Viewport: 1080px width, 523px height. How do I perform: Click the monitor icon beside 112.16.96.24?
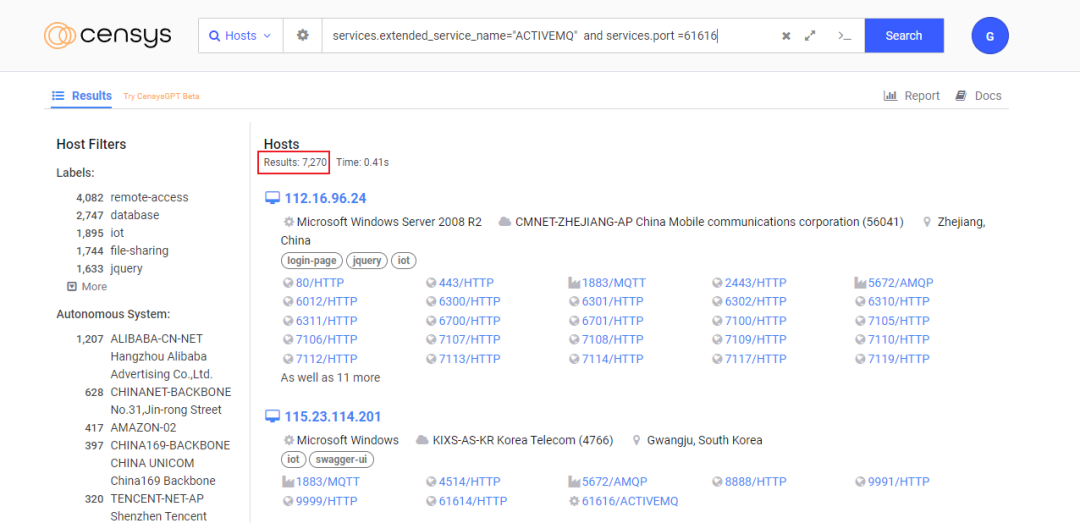click(273, 198)
